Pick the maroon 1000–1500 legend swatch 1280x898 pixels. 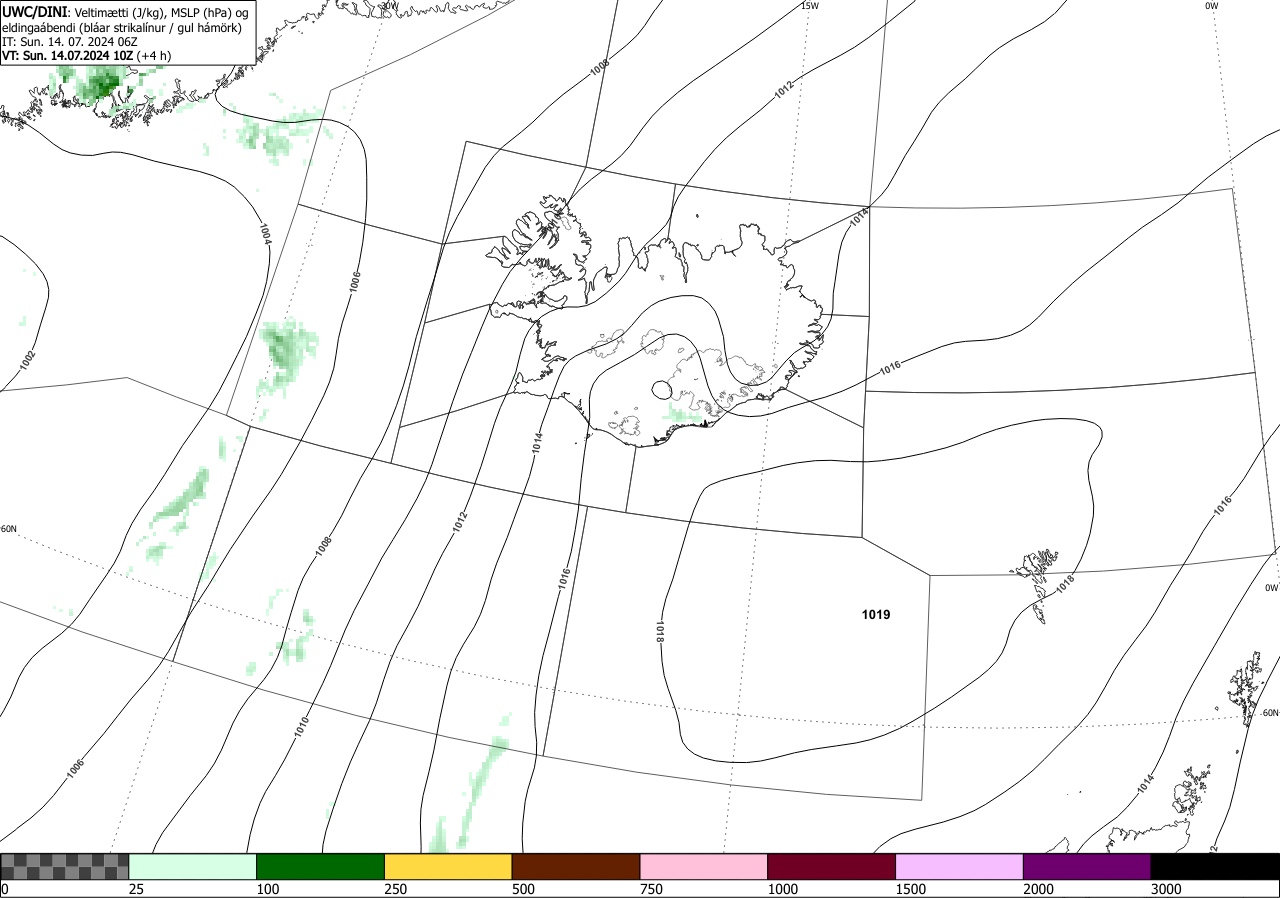click(832, 866)
